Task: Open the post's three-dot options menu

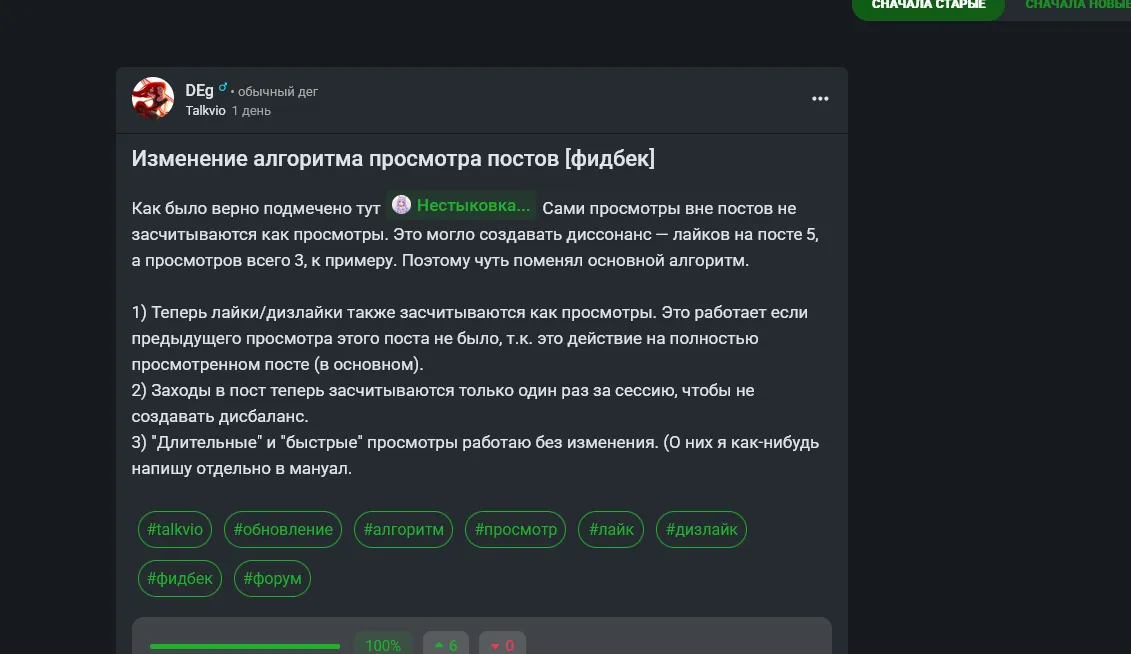Action: (x=820, y=99)
